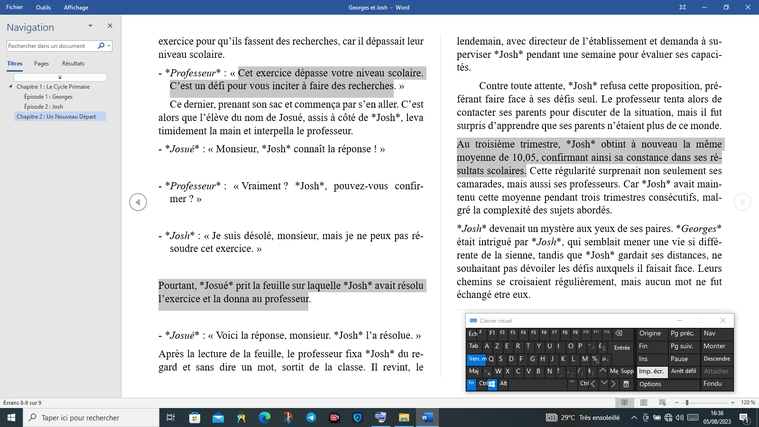Select heading Chapitre 1 : Le Cycle Primaire
The image size is (759, 427).
click(x=53, y=87)
